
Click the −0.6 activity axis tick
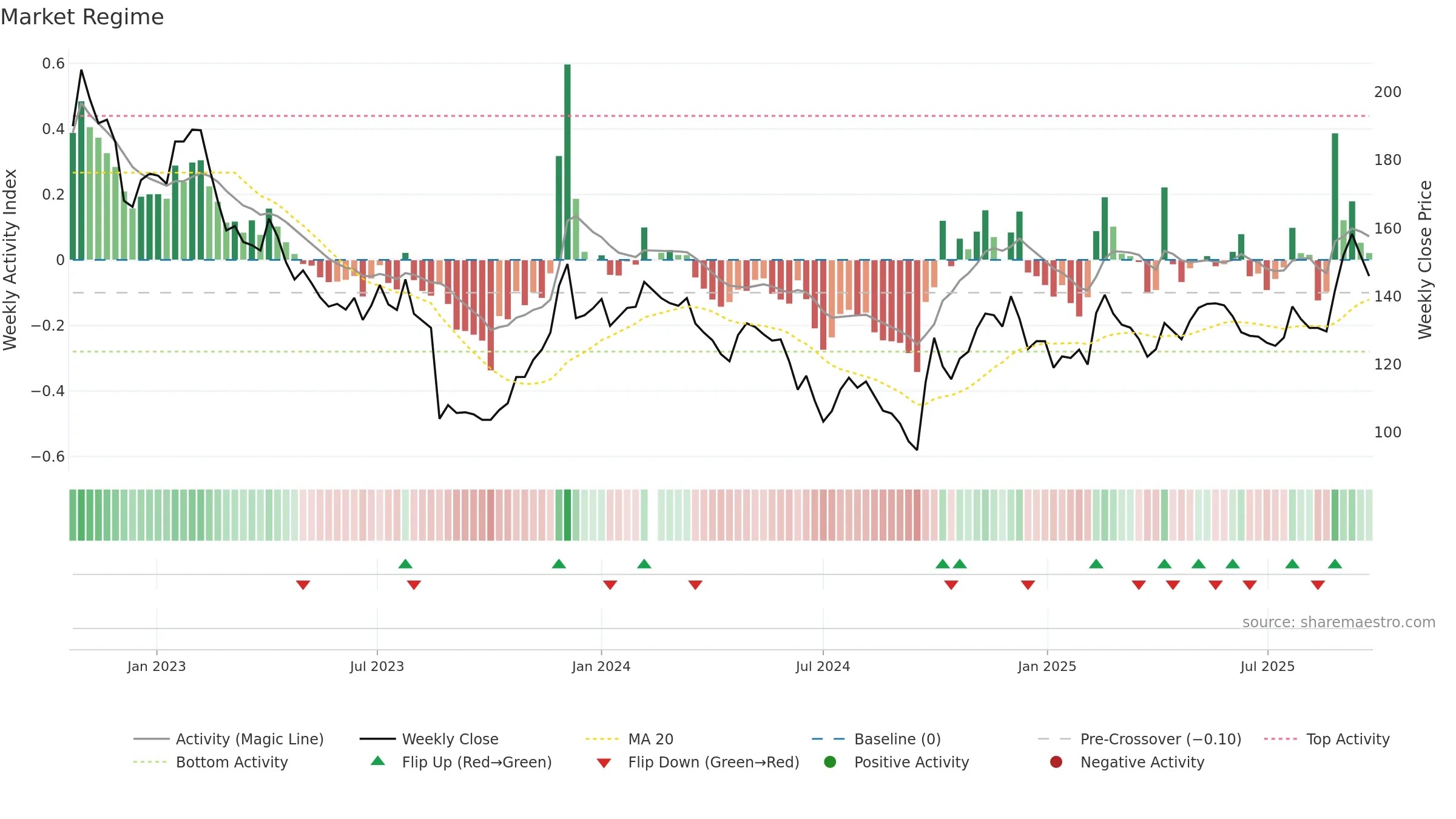48,456
